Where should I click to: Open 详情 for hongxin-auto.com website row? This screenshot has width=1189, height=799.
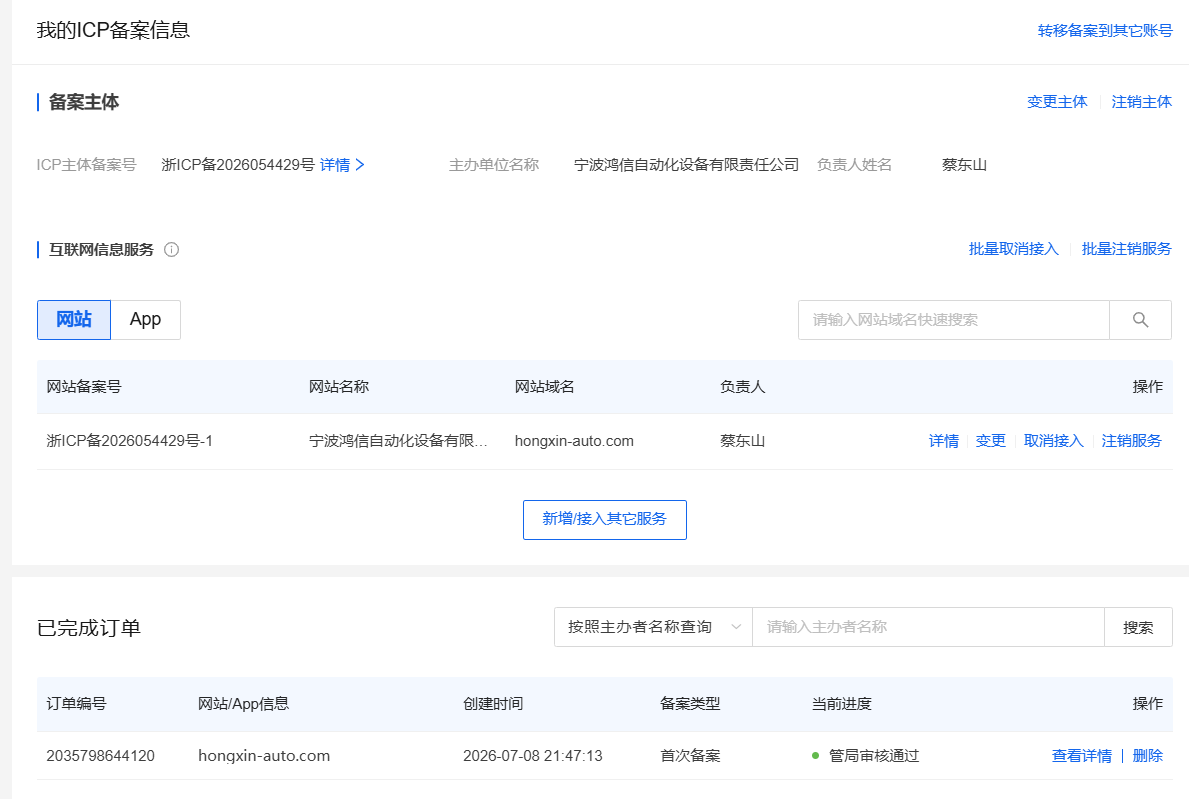coord(943,441)
